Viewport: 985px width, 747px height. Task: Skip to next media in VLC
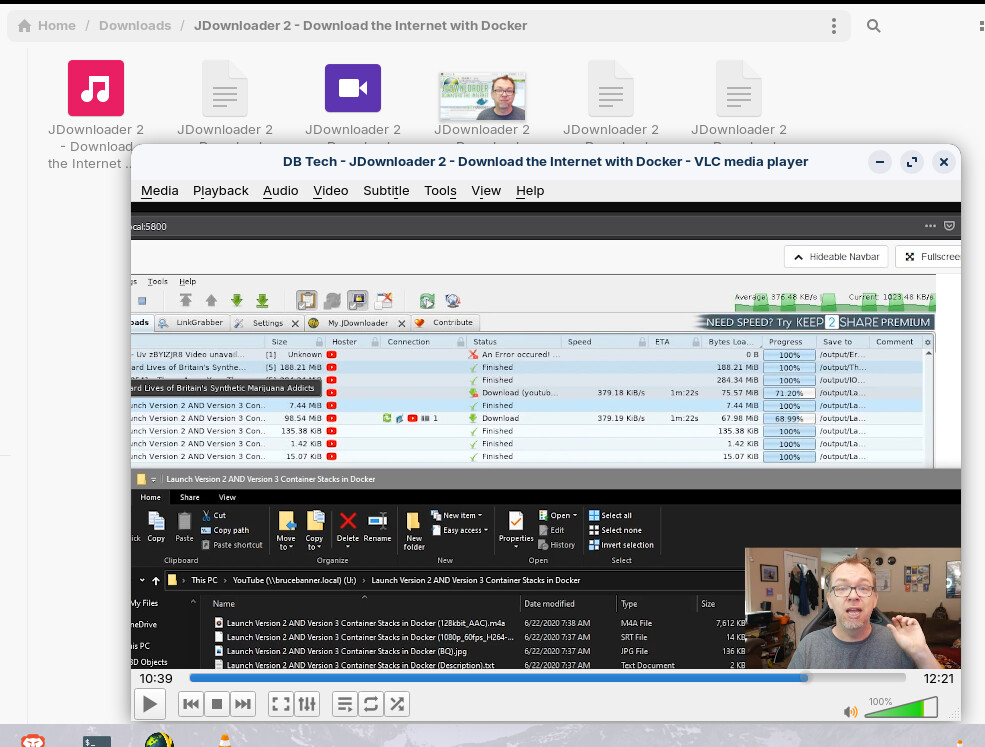[243, 704]
